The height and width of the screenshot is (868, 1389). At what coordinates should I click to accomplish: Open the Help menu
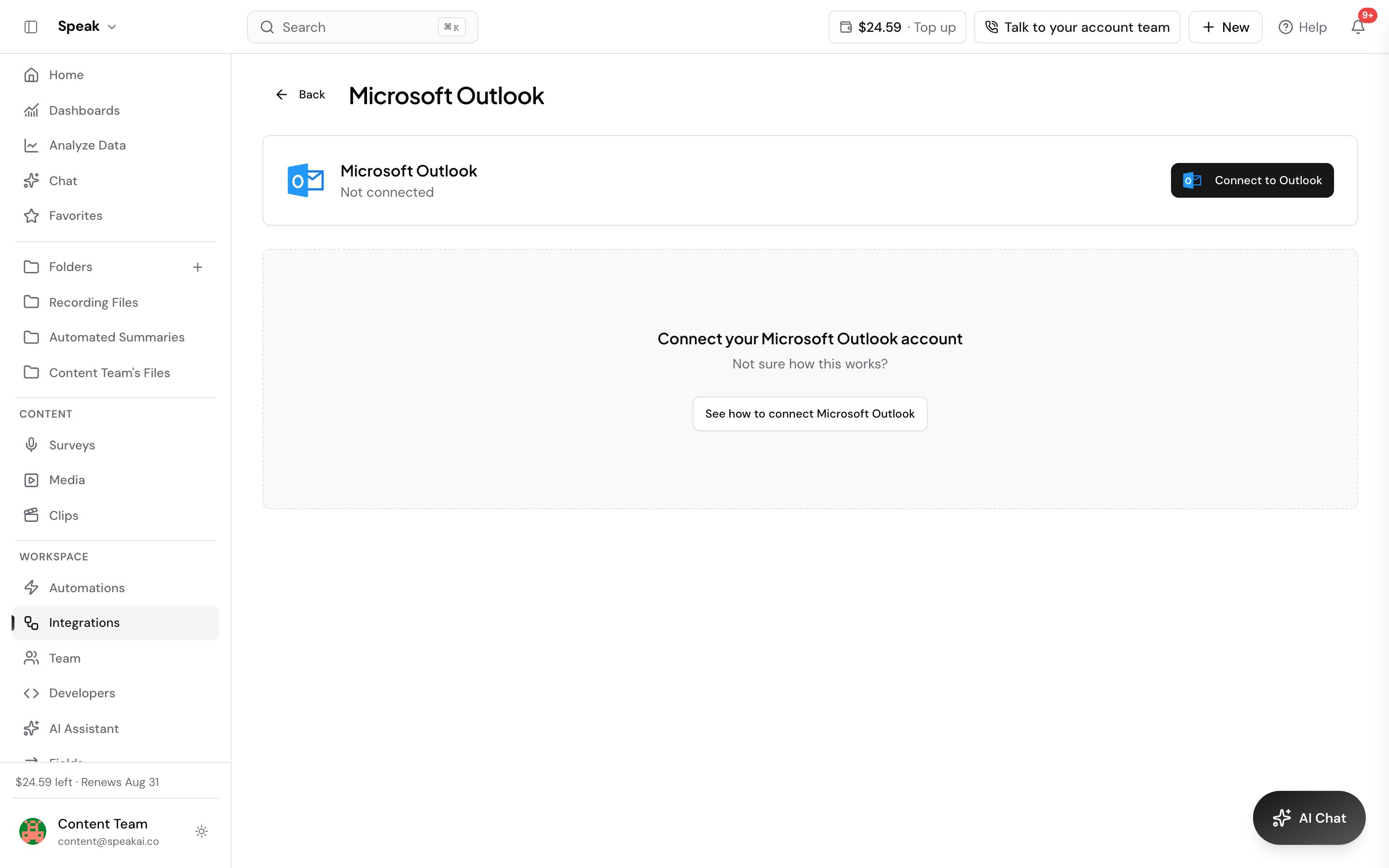(x=1302, y=27)
